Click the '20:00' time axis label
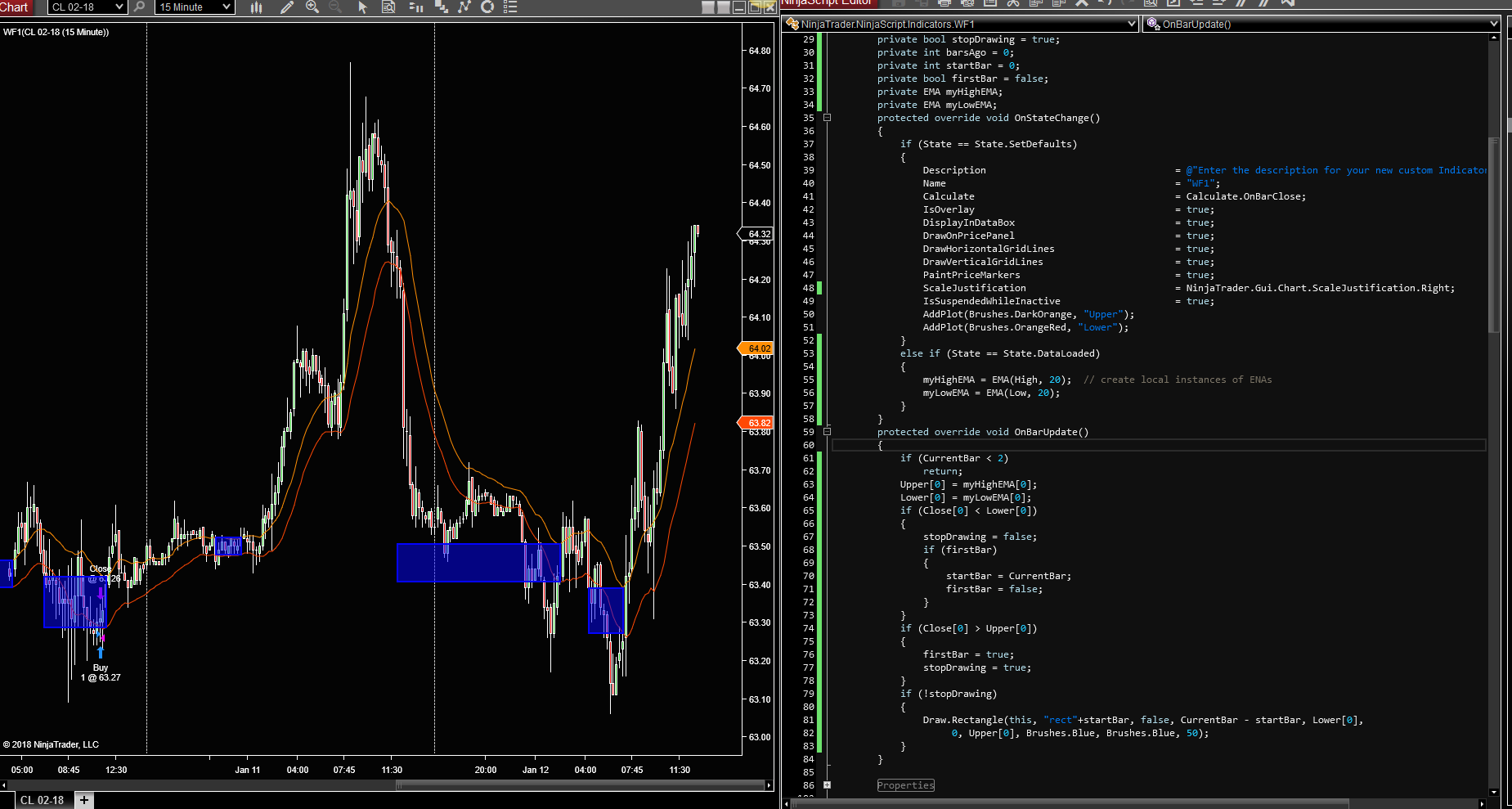1512x809 pixels. (486, 770)
